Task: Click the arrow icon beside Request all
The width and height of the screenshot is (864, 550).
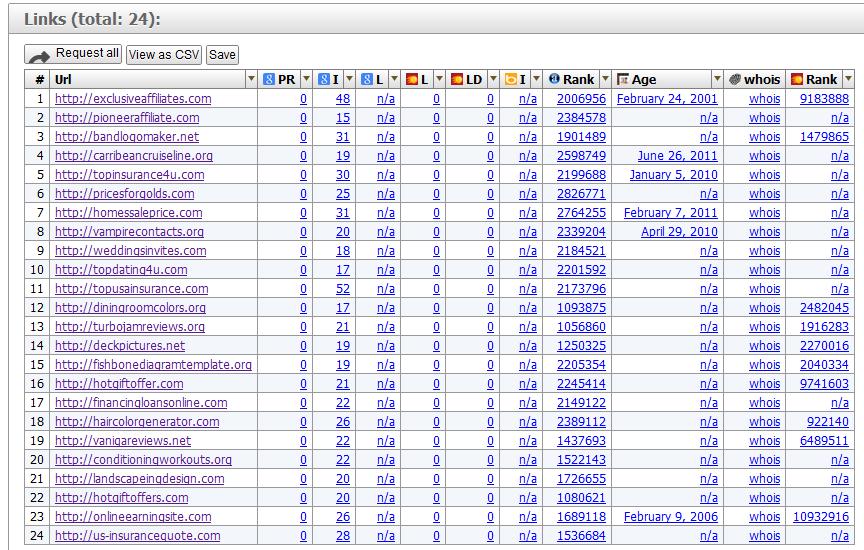Action: pos(39,56)
